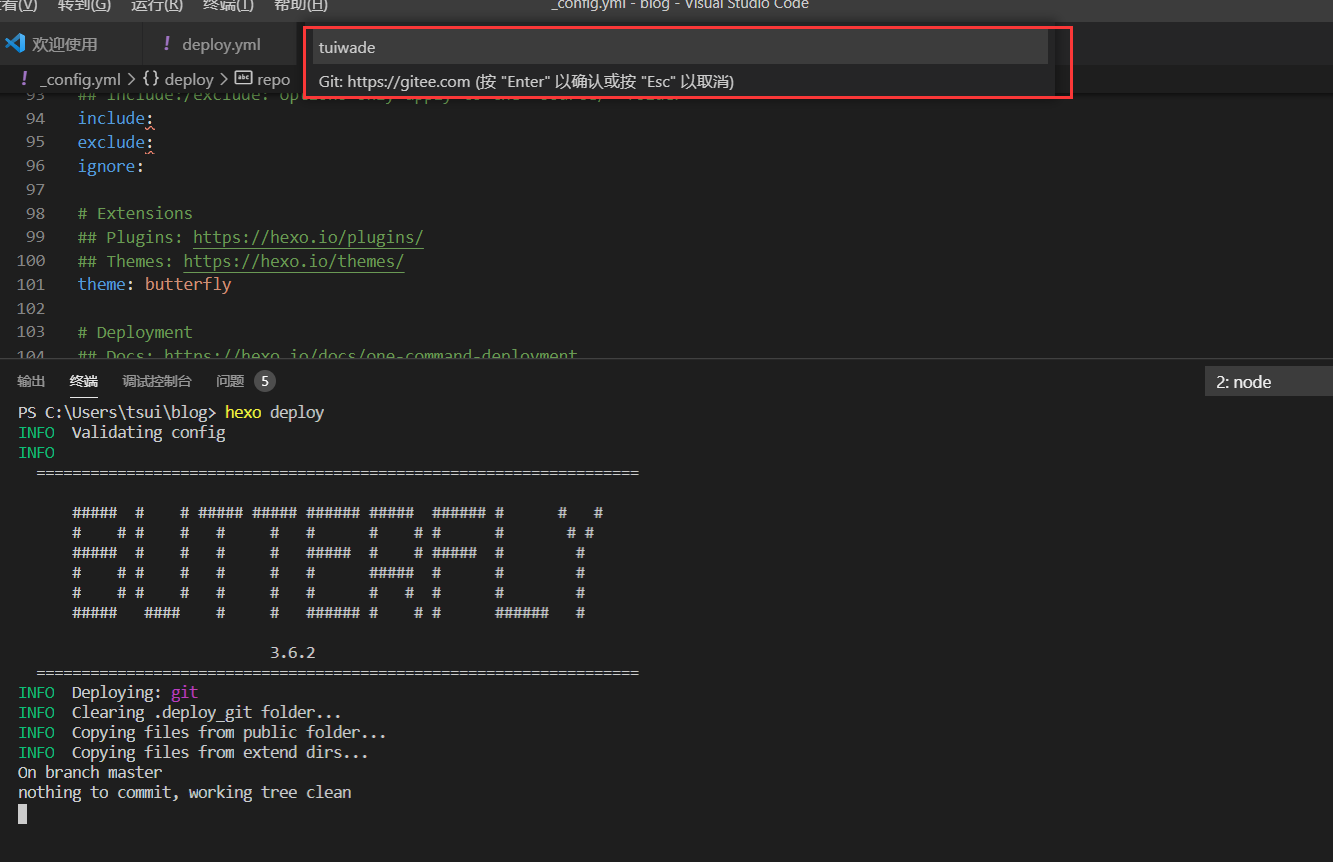Click the version number 3.6.2 in terminal
Viewport: 1333px width, 862px height.
293,652
